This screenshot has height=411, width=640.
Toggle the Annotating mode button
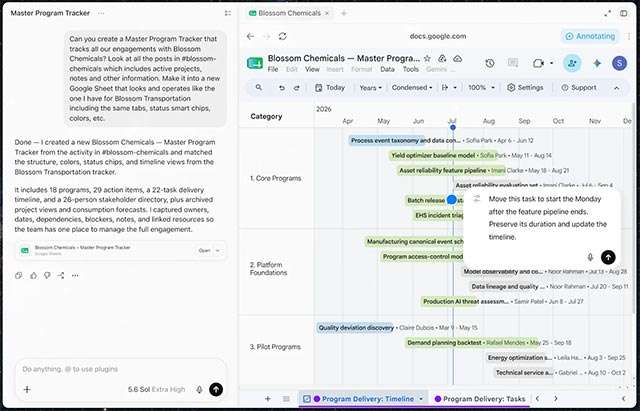[590, 36]
